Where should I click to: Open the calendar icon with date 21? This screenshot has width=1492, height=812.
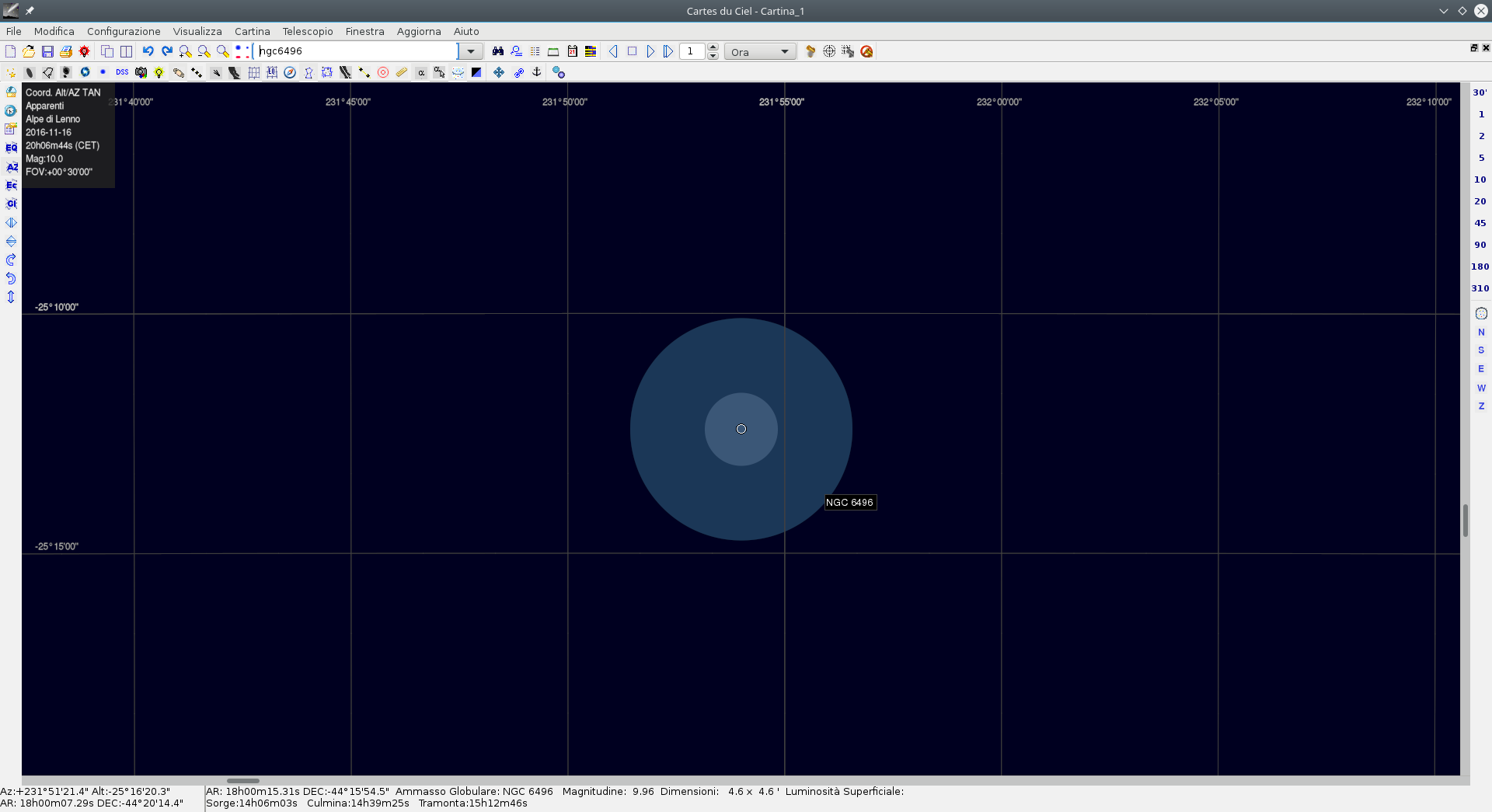[x=573, y=51]
